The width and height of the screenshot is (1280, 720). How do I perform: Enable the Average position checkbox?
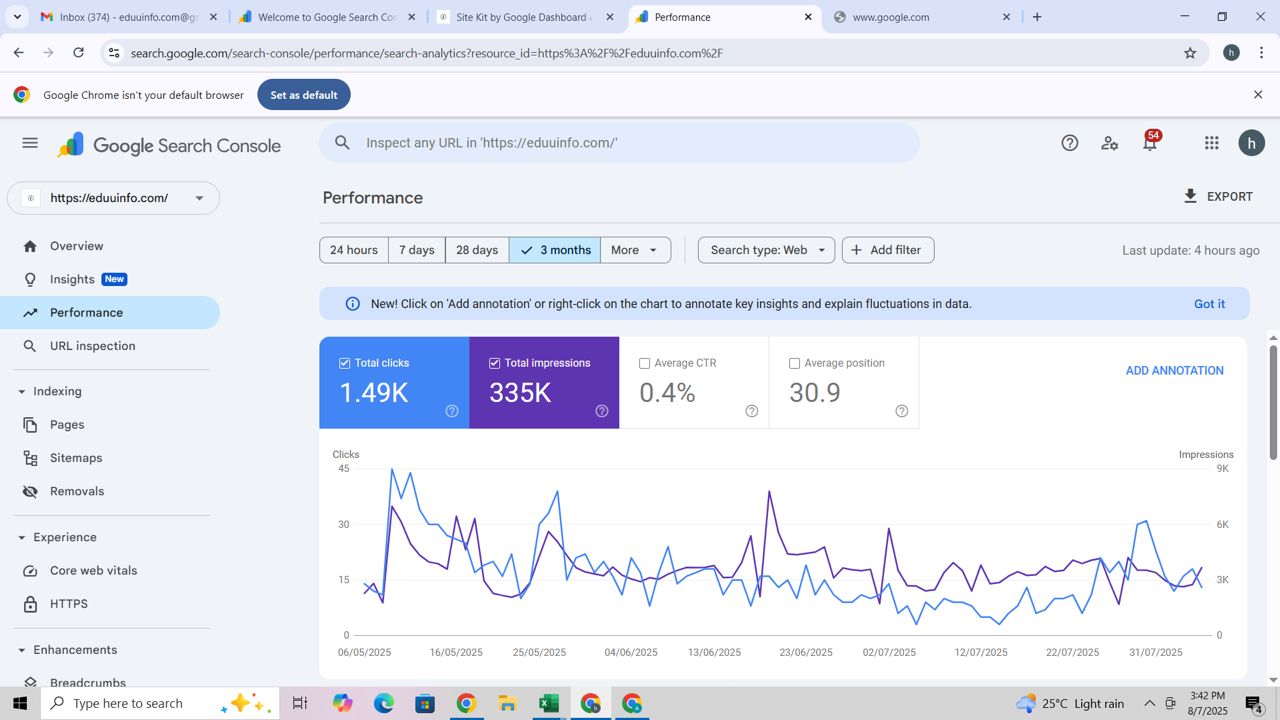pyautogui.click(x=795, y=363)
